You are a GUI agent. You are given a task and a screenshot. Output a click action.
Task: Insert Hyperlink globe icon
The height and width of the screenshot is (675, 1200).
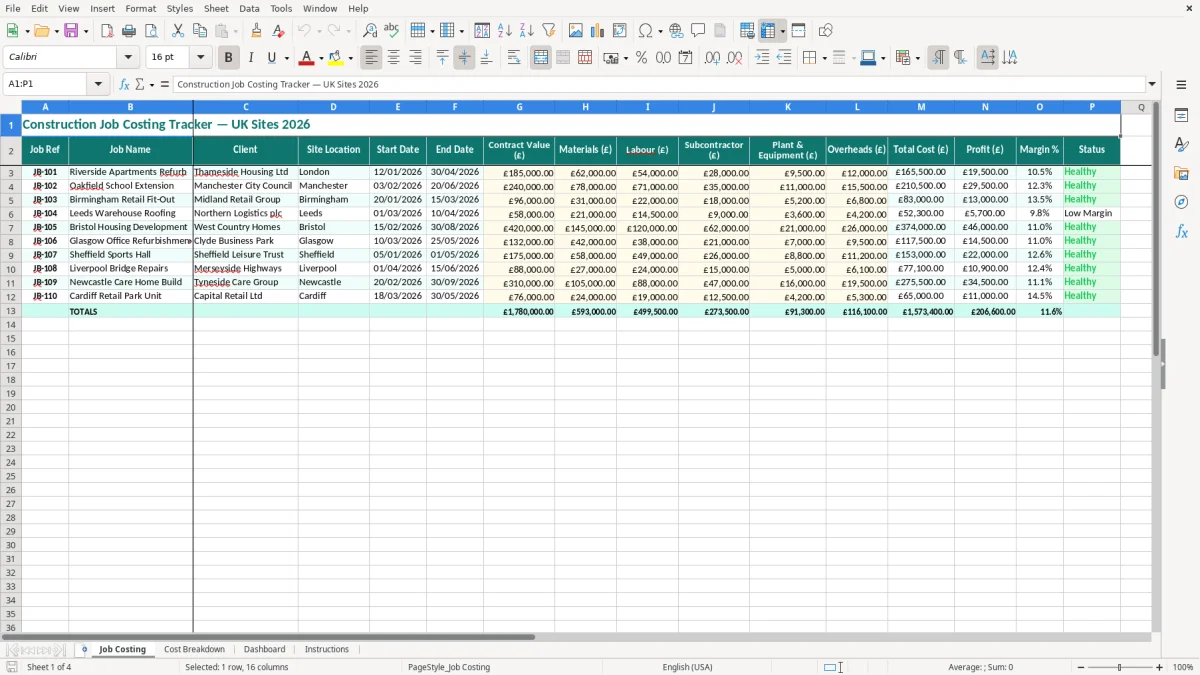pyautogui.click(x=676, y=31)
